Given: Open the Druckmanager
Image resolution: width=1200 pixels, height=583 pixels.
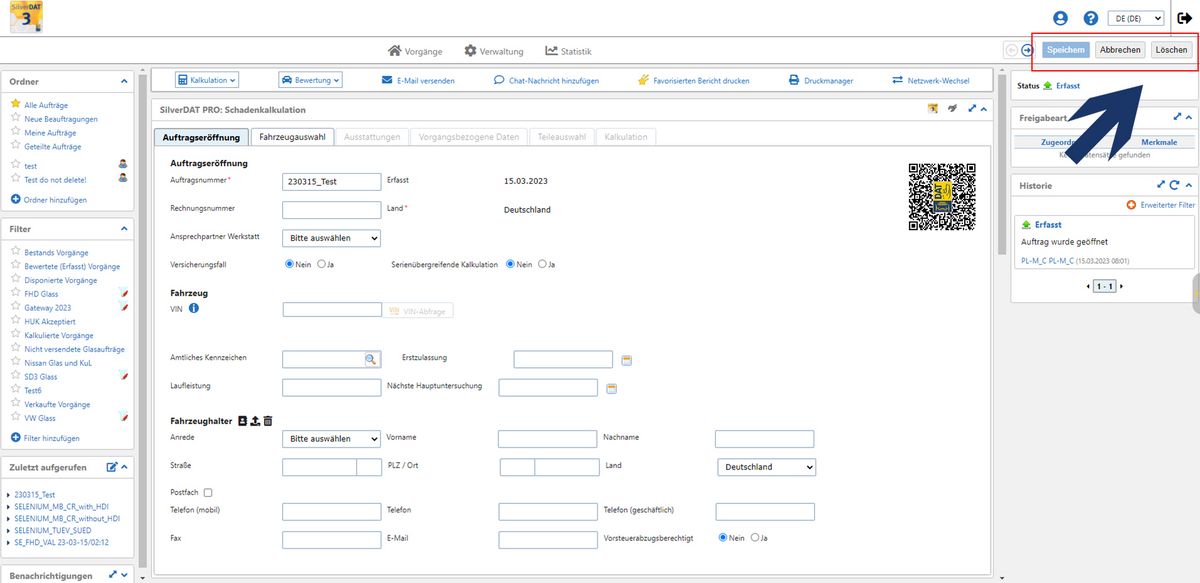Looking at the screenshot, I should pos(821,80).
